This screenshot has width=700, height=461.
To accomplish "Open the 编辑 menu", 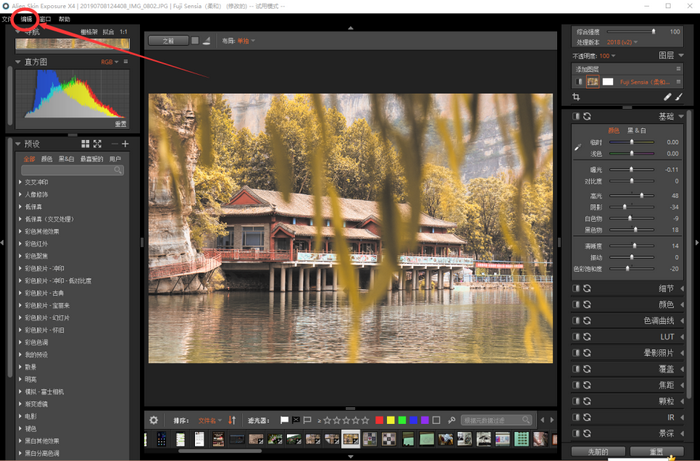I will tap(27, 19).
